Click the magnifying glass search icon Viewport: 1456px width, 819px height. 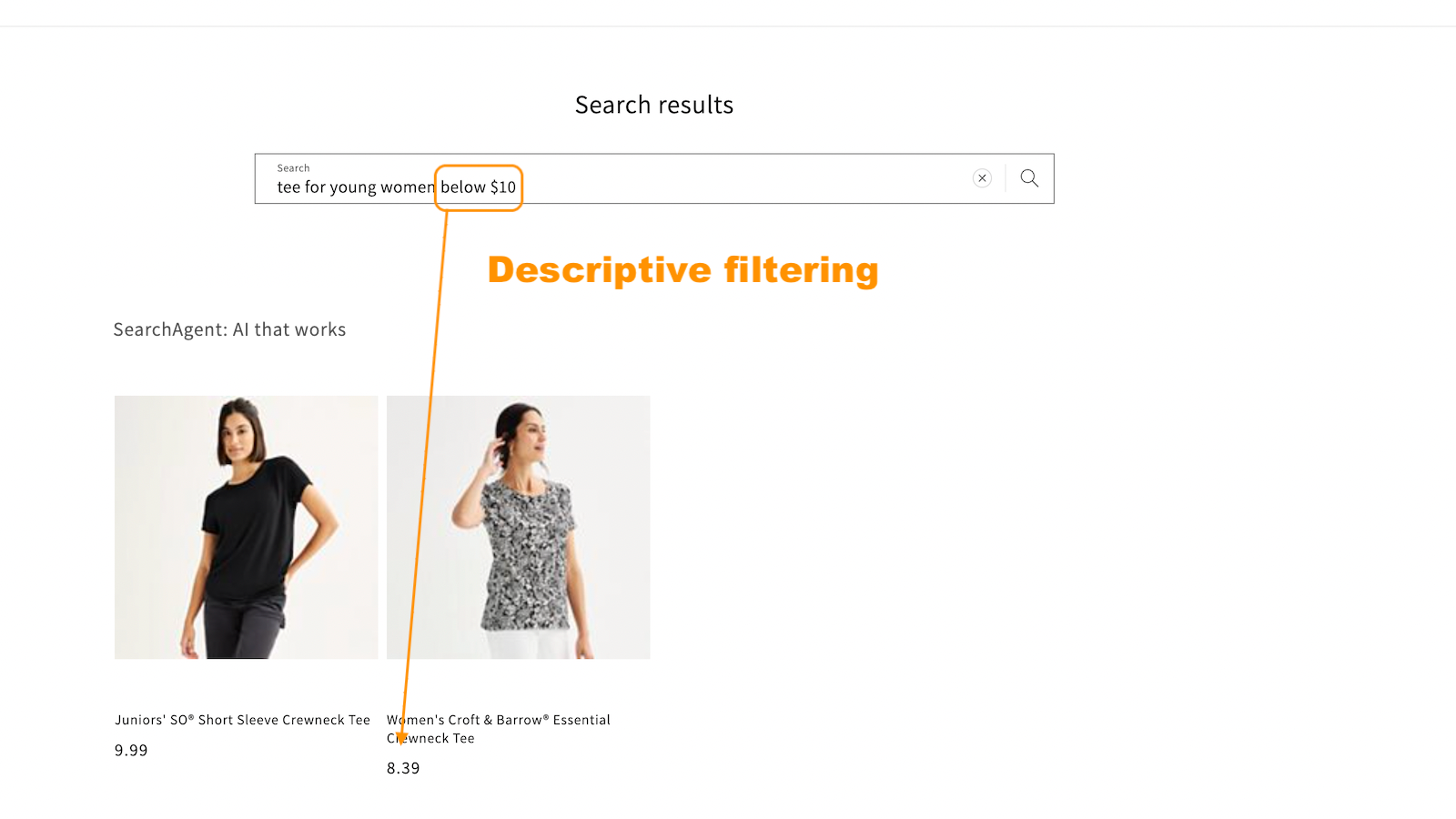pyautogui.click(x=1028, y=178)
